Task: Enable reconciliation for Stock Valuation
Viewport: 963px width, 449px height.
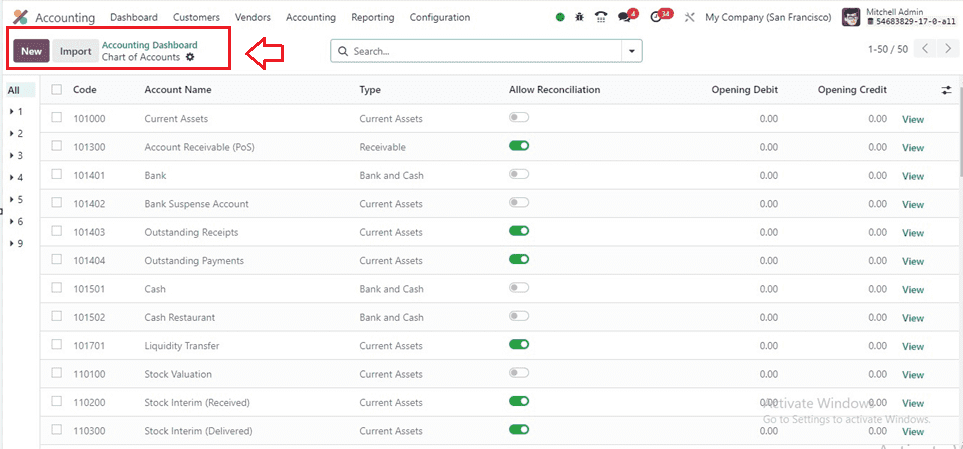Action: point(519,373)
